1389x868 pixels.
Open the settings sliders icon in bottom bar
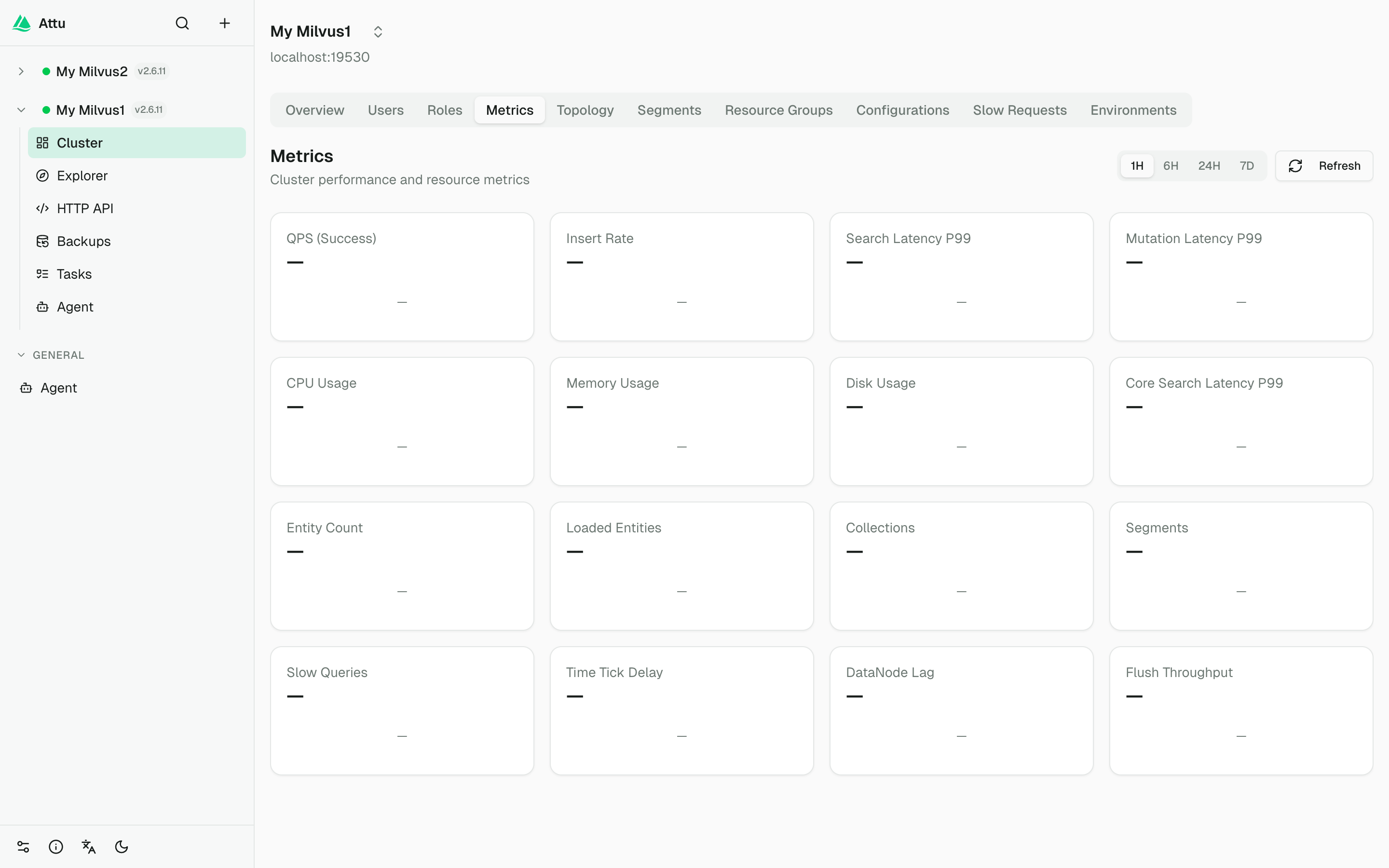pyautogui.click(x=23, y=847)
